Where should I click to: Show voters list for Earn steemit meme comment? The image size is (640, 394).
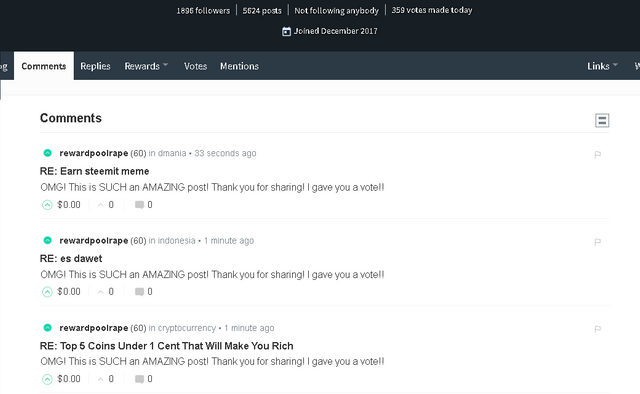pos(106,205)
